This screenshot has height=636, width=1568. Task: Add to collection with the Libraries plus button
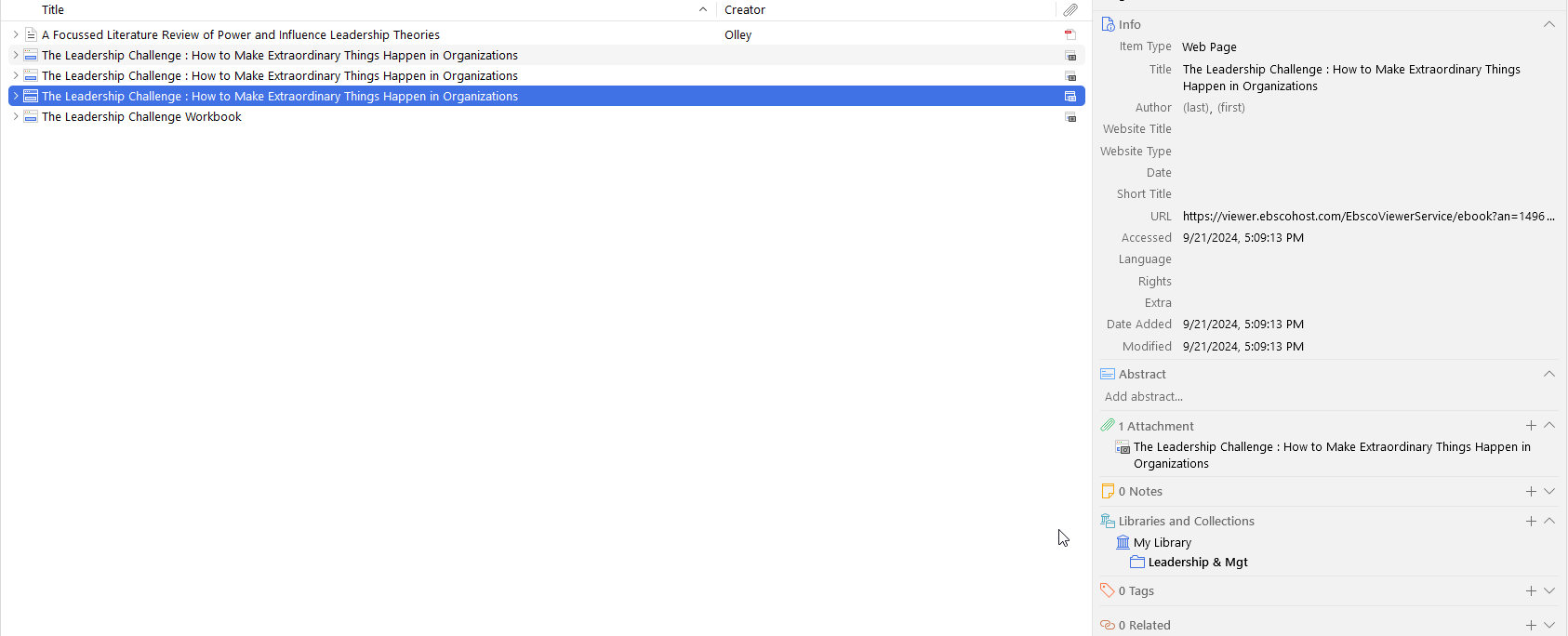click(1531, 521)
